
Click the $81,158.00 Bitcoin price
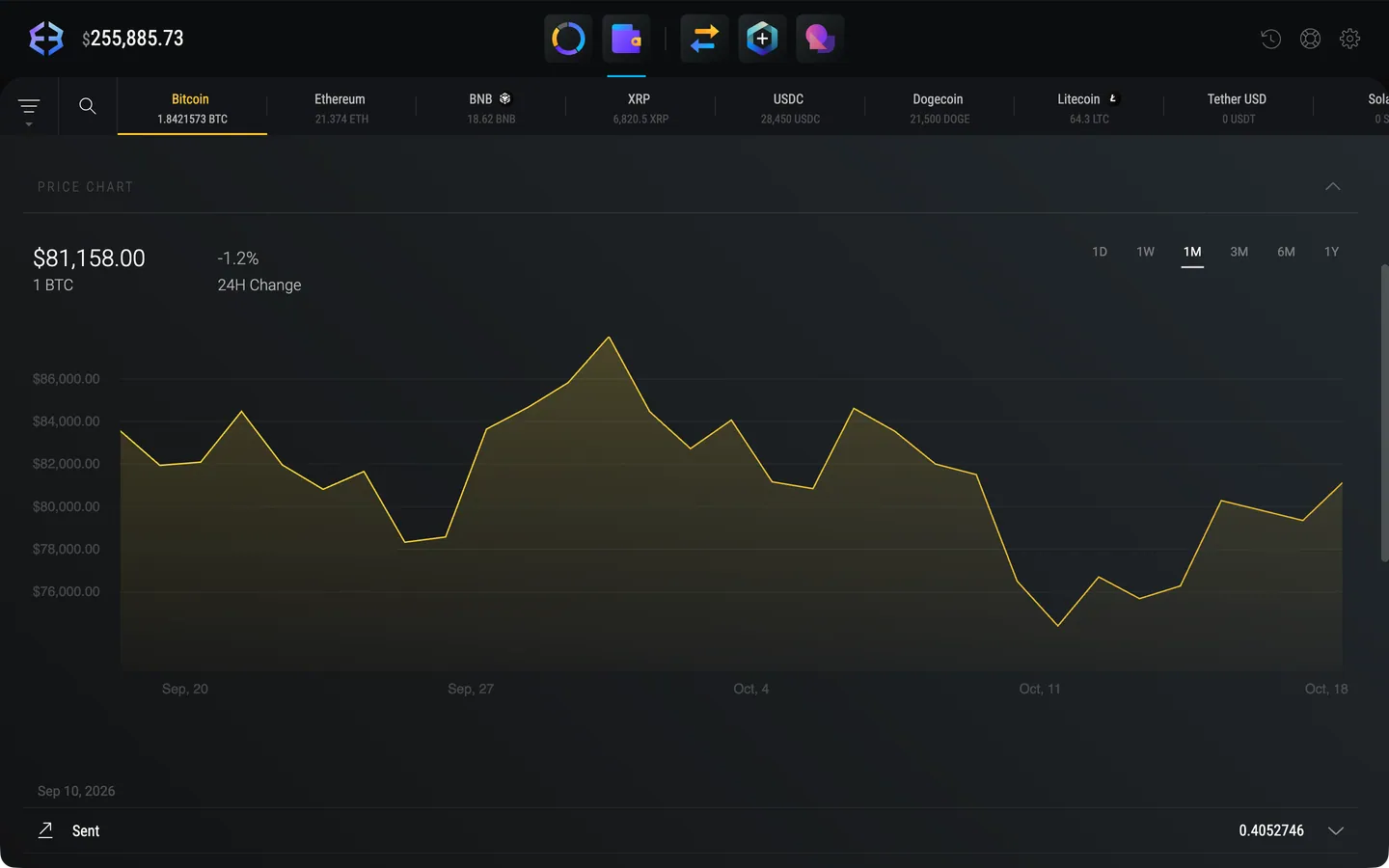tap(89, 258)
